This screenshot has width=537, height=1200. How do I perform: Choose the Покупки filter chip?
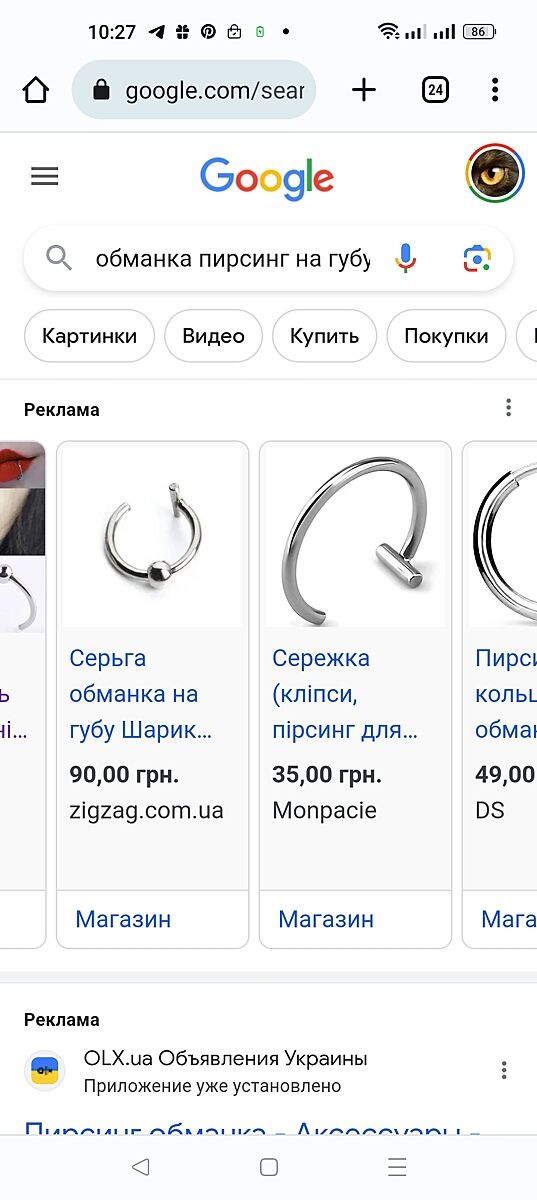click(x=446, y=336)
